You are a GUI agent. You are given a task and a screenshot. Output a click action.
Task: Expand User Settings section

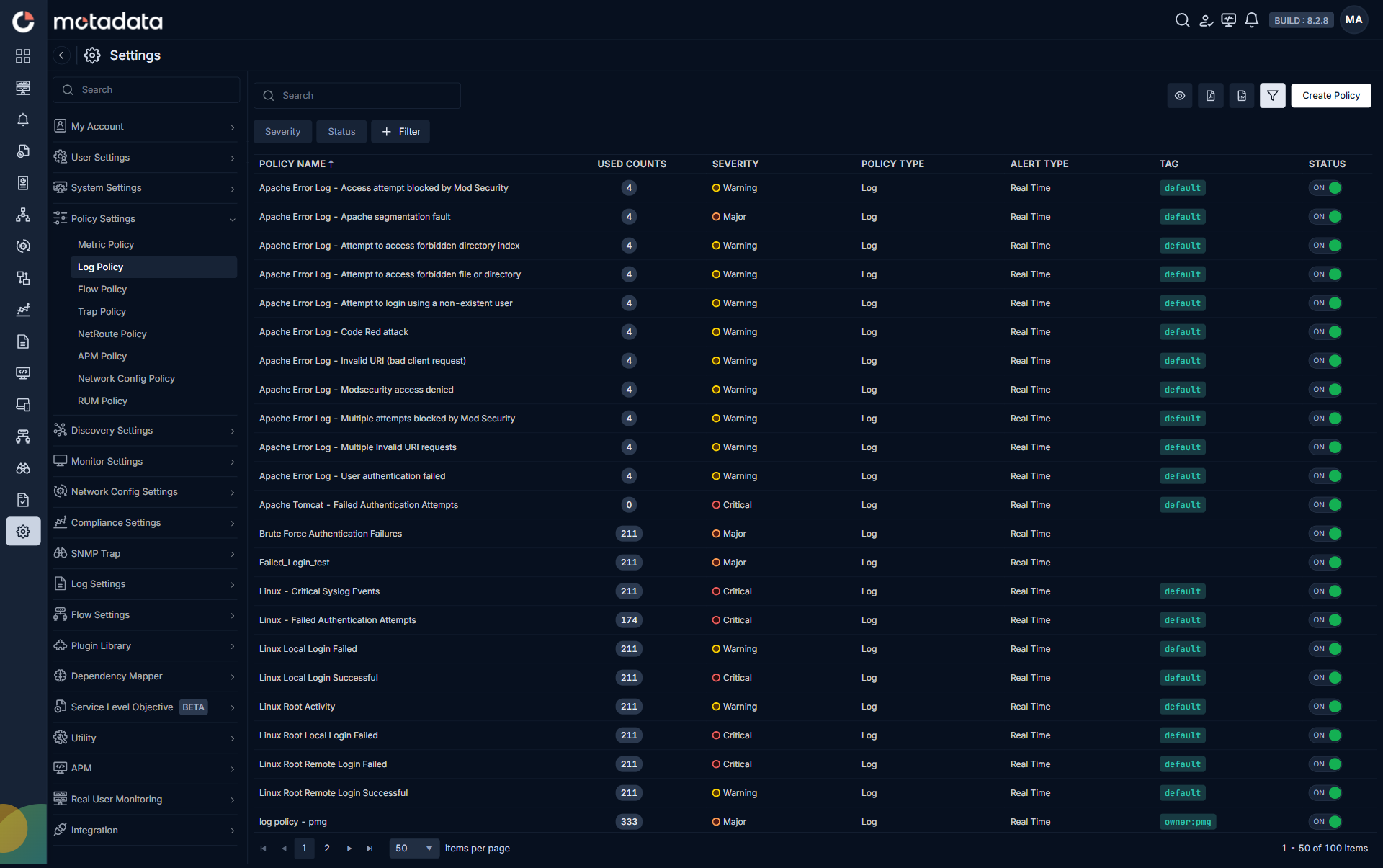(x=146, y=157)
